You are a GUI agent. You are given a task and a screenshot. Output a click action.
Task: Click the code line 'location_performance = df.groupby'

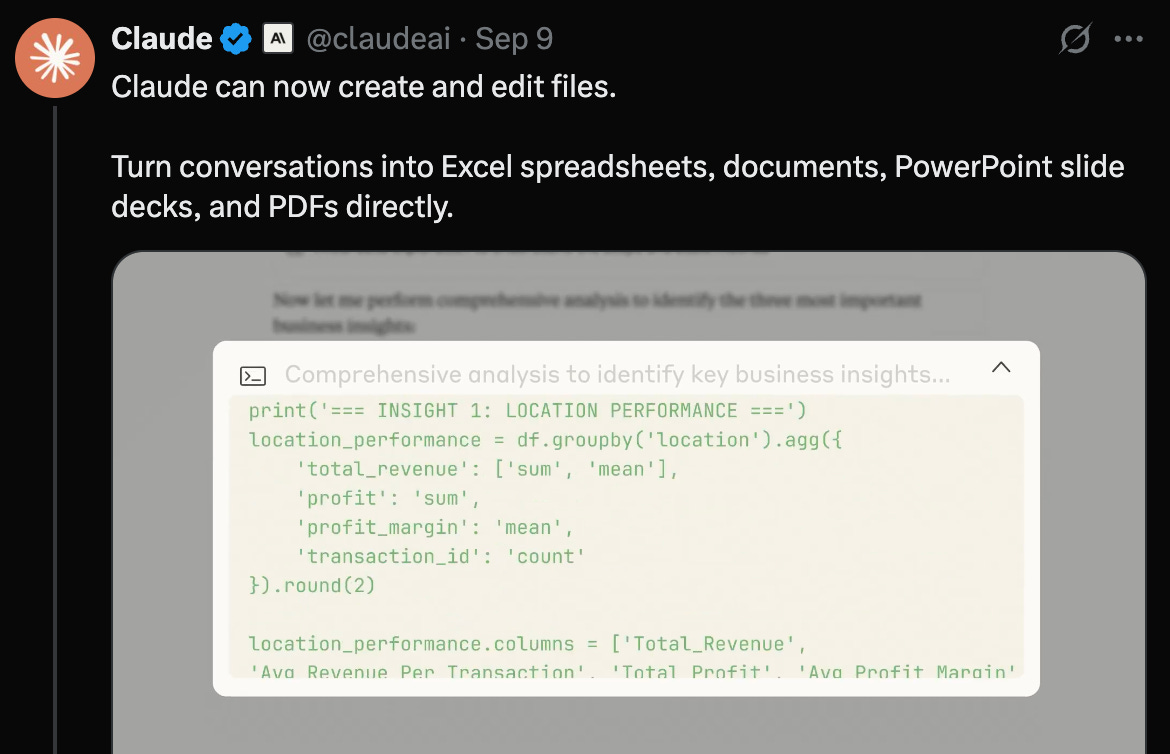[x=545, y=440]
